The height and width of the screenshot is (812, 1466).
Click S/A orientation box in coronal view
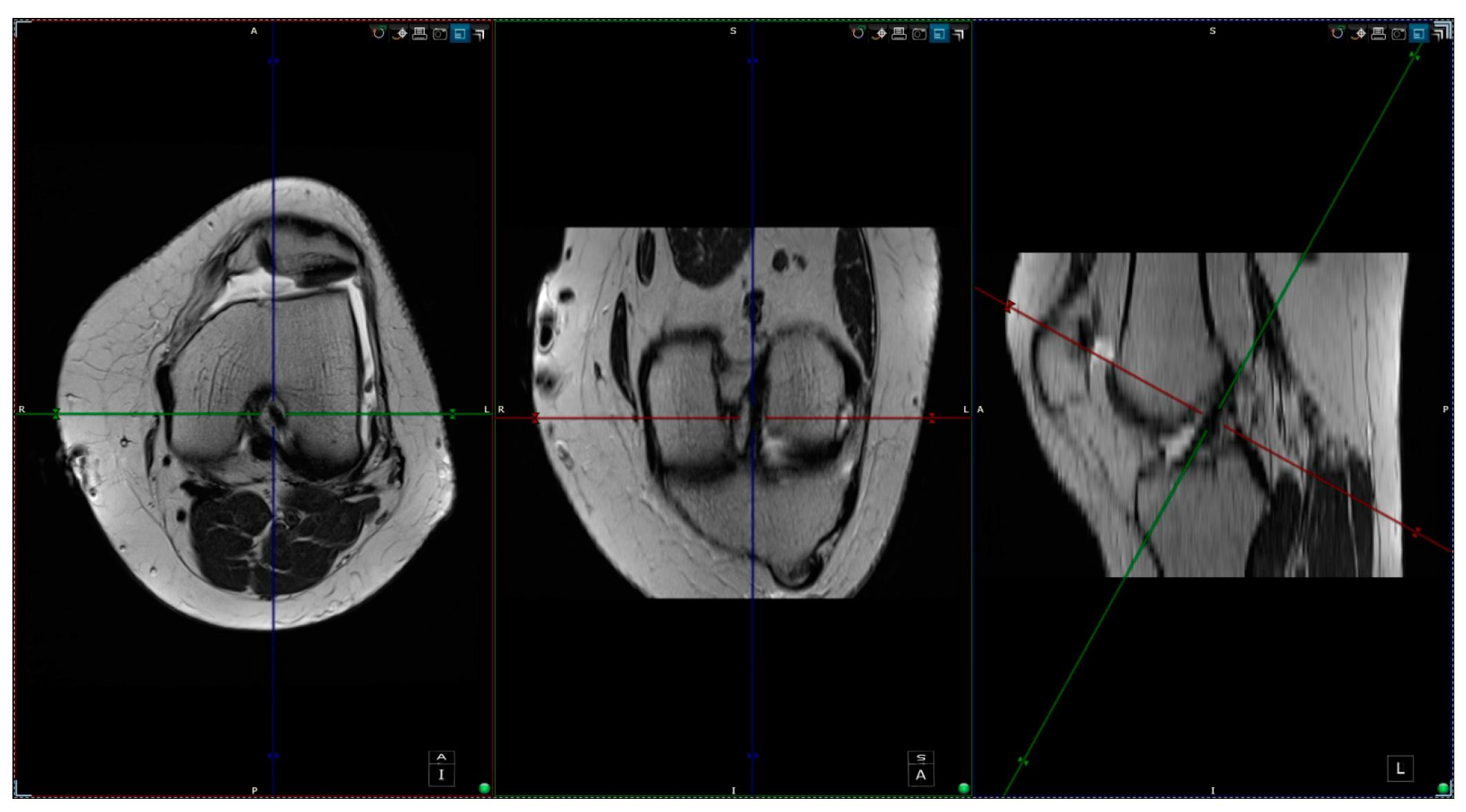[x=920, y=768]
